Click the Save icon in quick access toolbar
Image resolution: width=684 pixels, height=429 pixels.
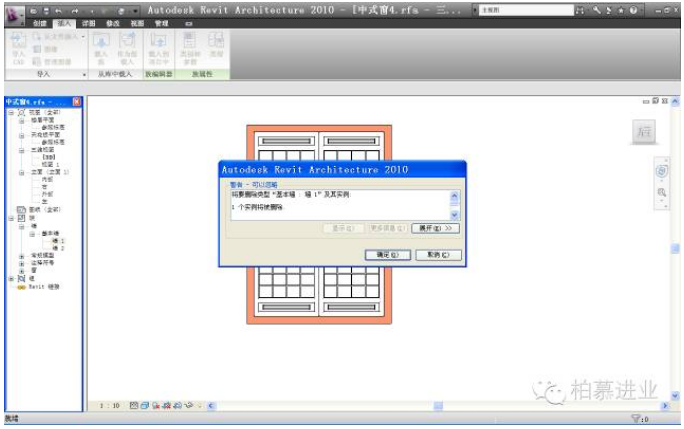pyautogui.click(x=46, y=10)
